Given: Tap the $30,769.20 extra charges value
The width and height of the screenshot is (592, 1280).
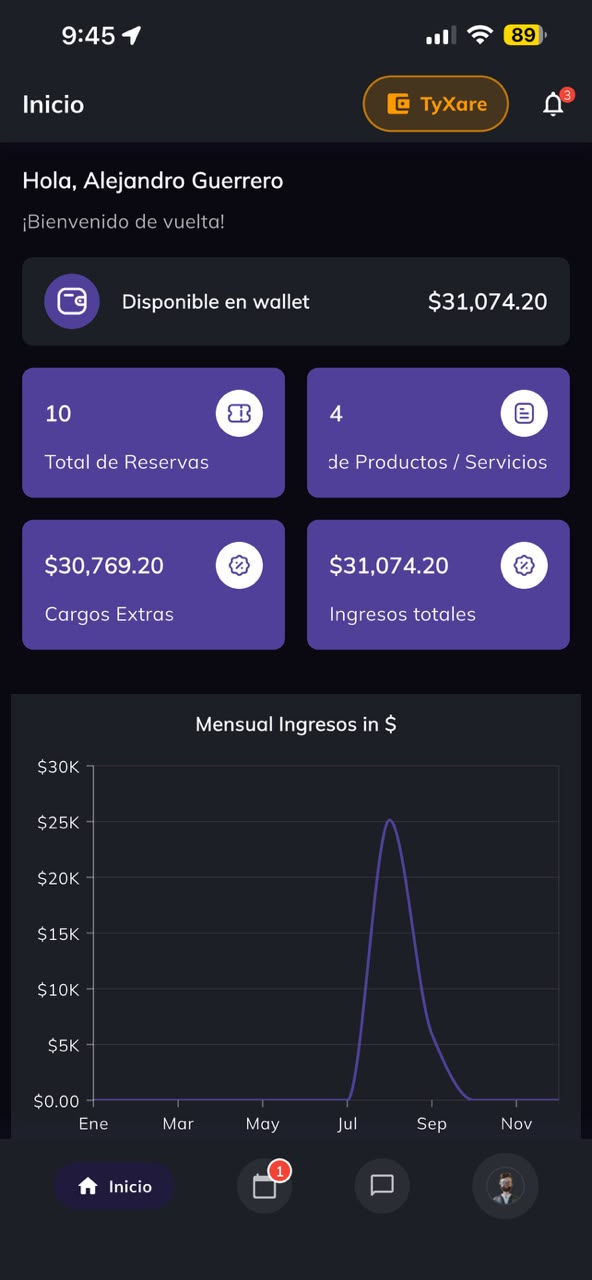Looking at the screenshot, I should coord(104,565).
